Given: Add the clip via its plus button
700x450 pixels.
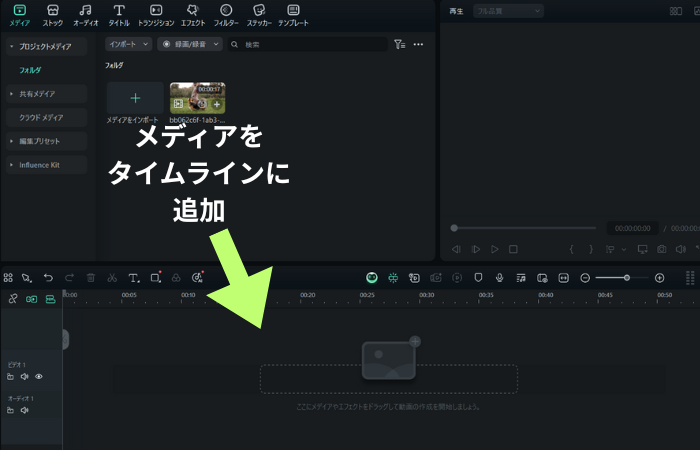Looking at the screenshot, I should pos(217,104).
